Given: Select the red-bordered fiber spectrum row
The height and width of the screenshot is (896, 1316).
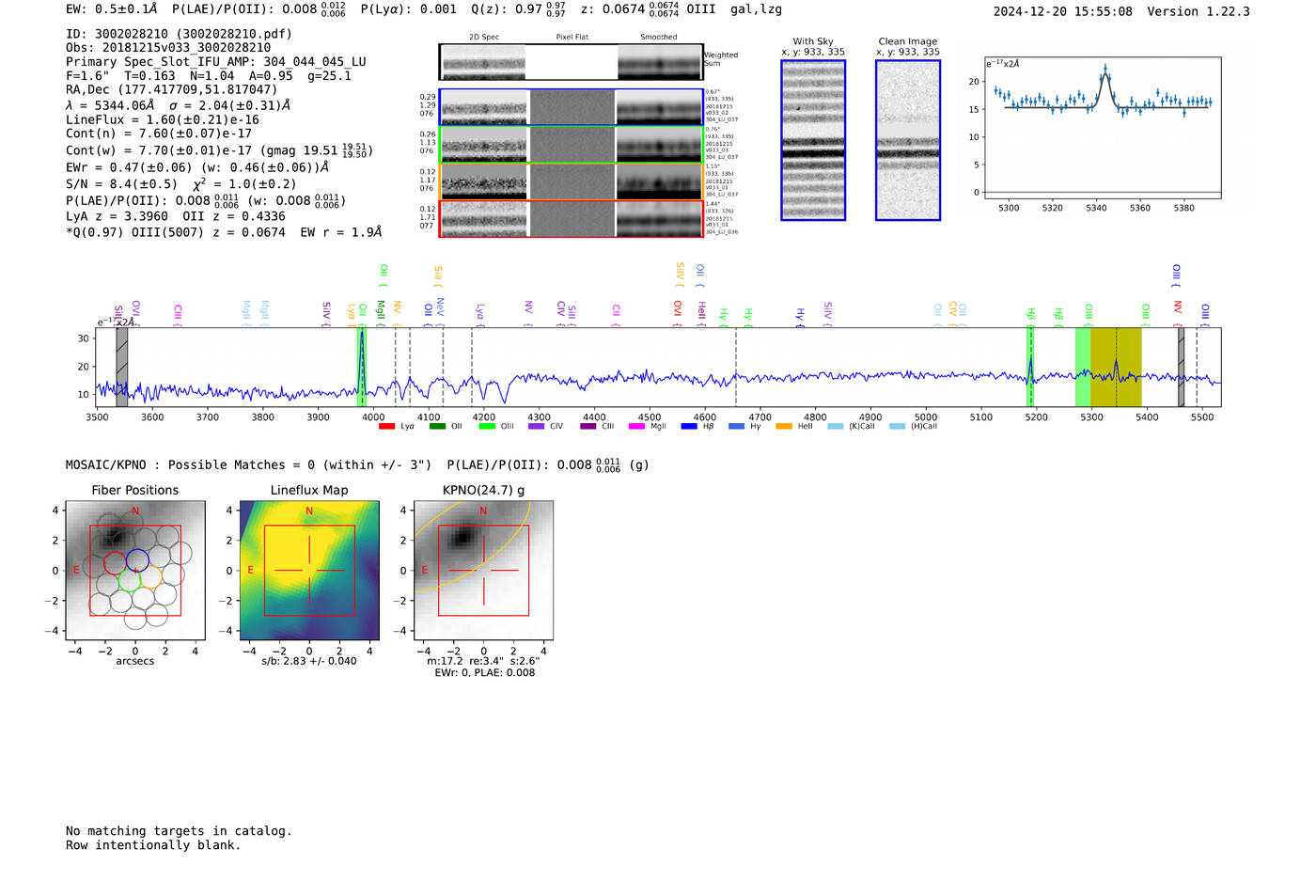Looking at the screenshot, I should click(x=571, y=219).
